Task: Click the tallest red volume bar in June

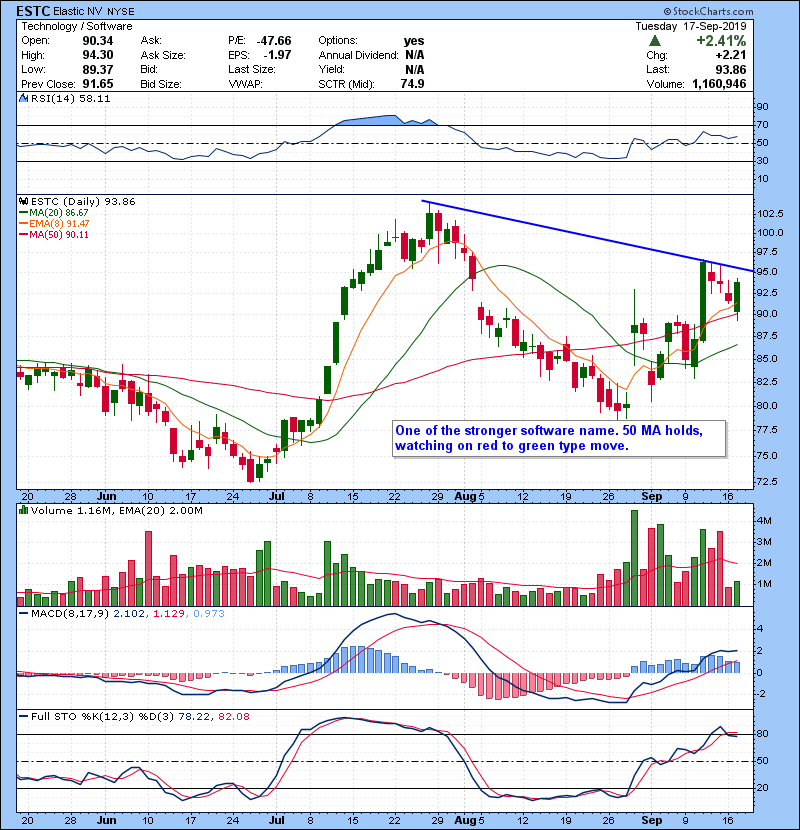Action: click(x=148, y=569)
